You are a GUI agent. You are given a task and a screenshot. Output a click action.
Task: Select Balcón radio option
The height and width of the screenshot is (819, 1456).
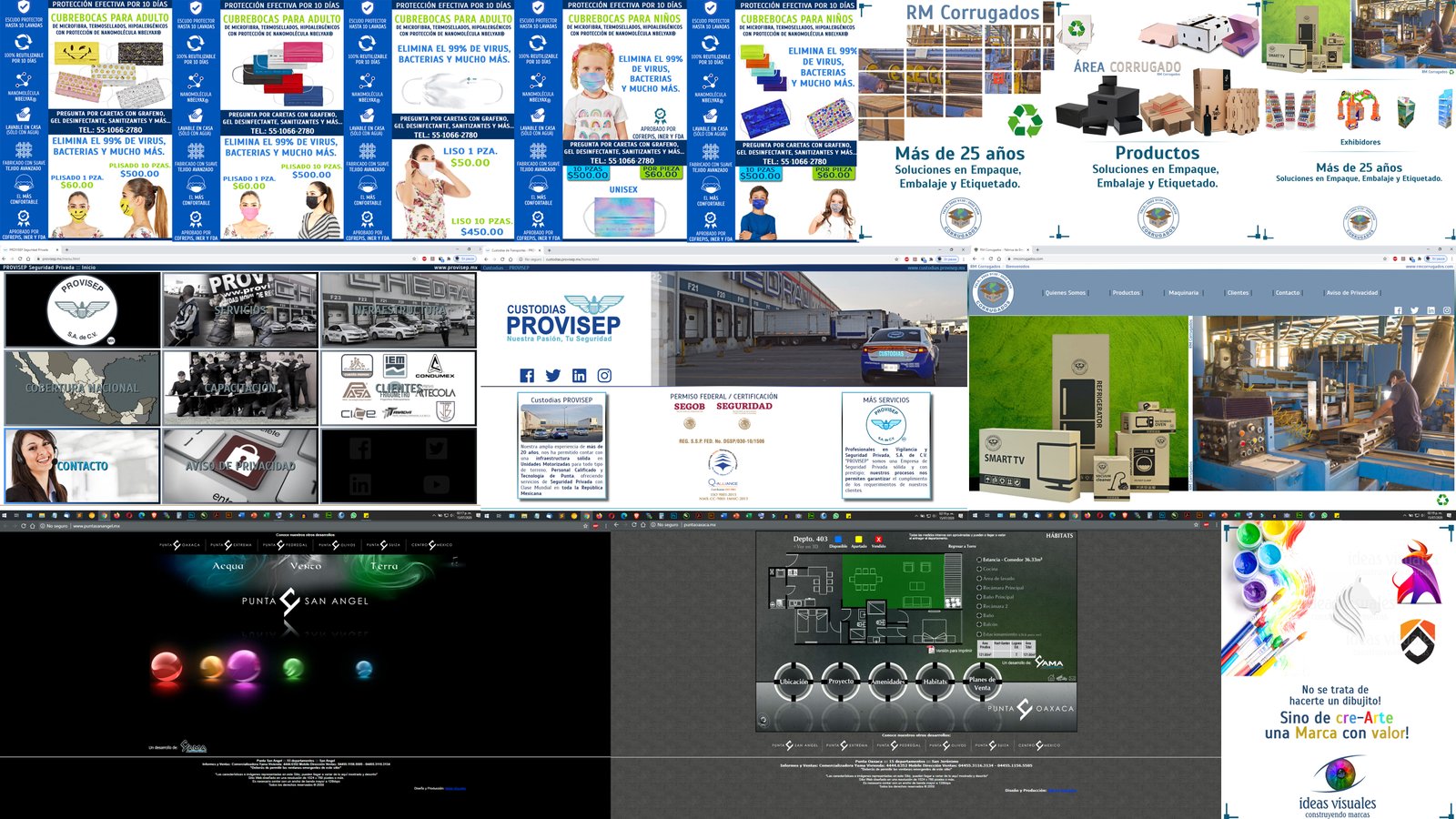click(x=979, y=624)
